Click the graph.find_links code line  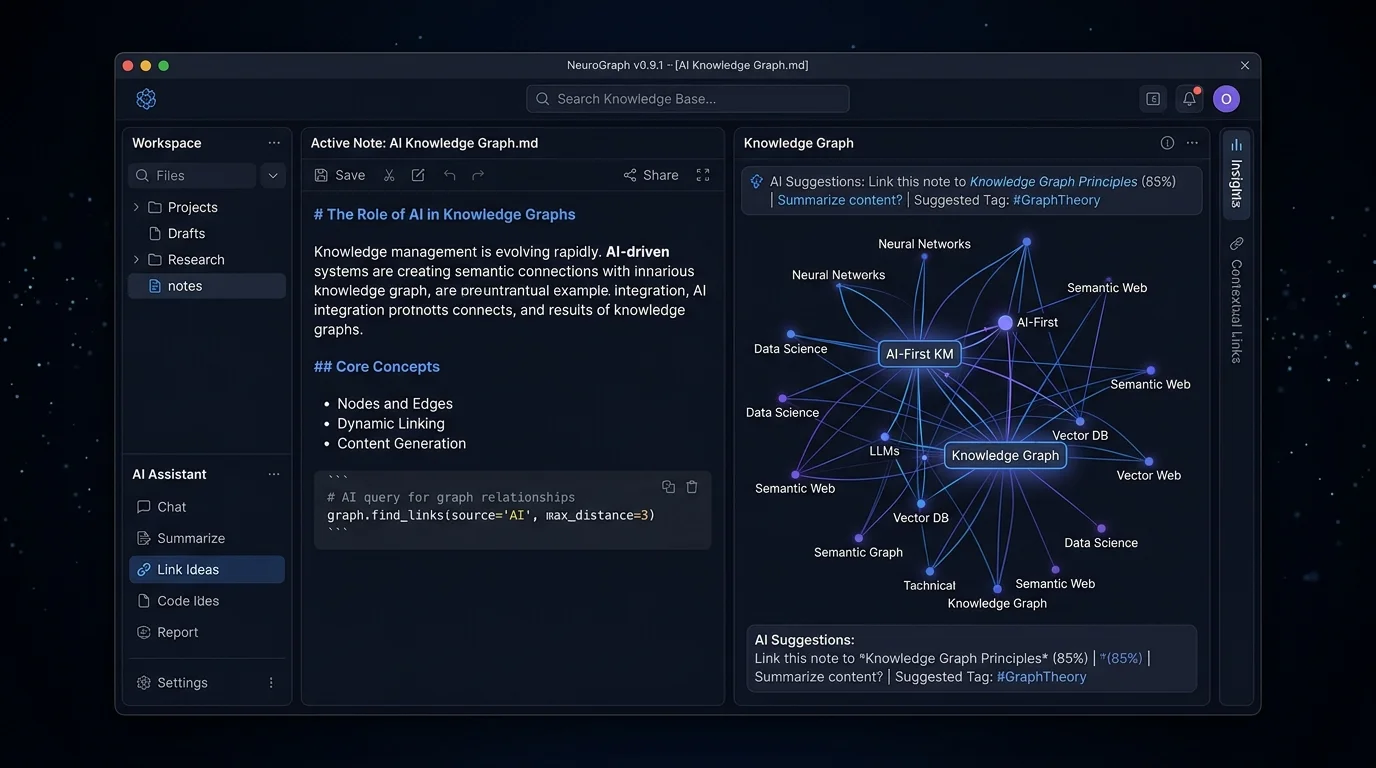491,515
